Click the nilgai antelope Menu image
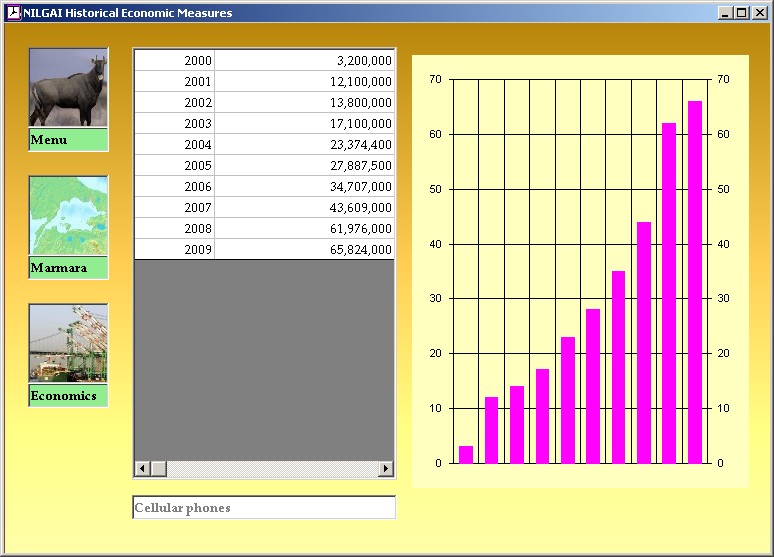The height and width of the screenshot is (557, 774). coord(68,88)
